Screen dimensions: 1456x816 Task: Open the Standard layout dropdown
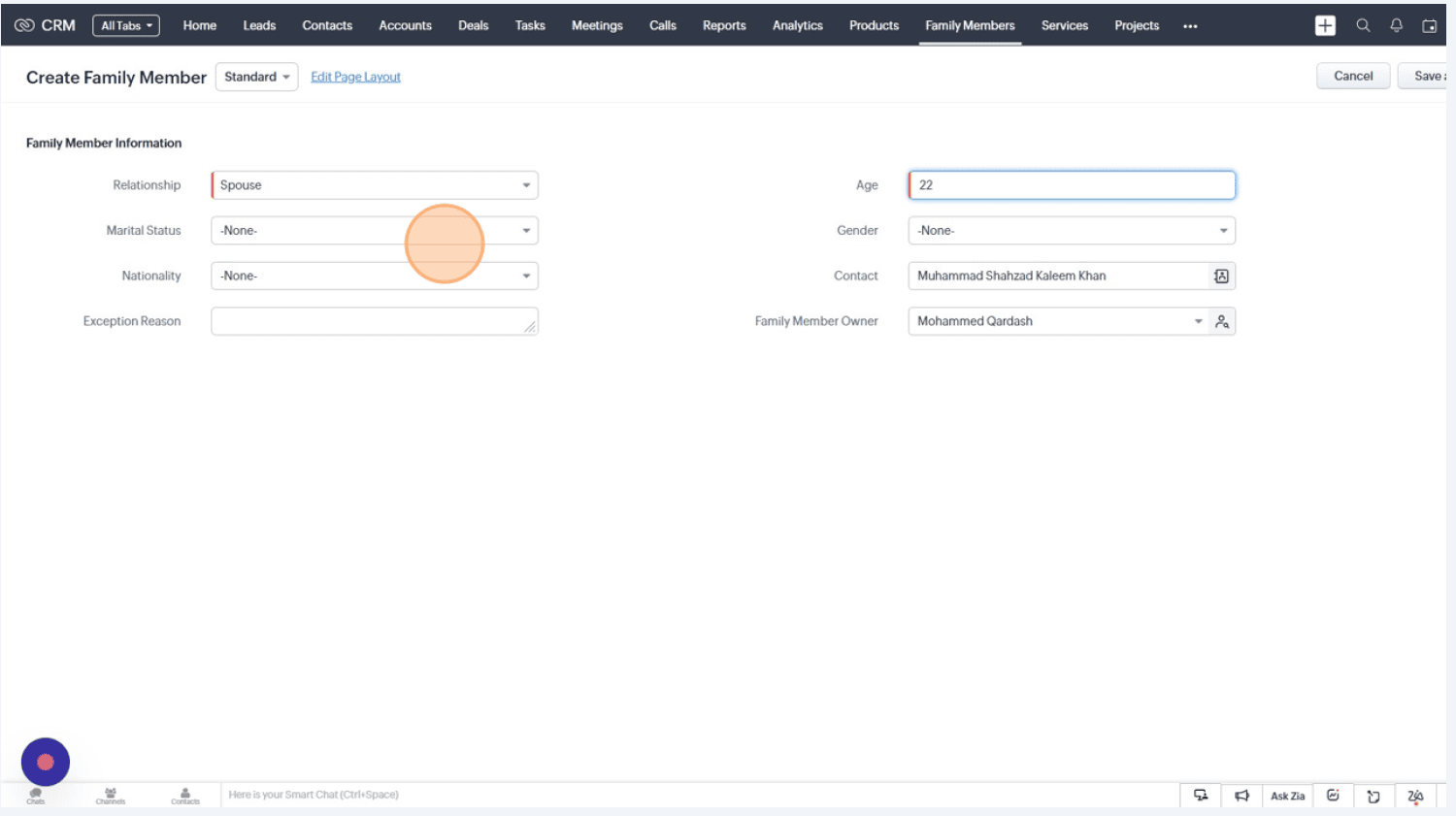[x=256, y=77]
